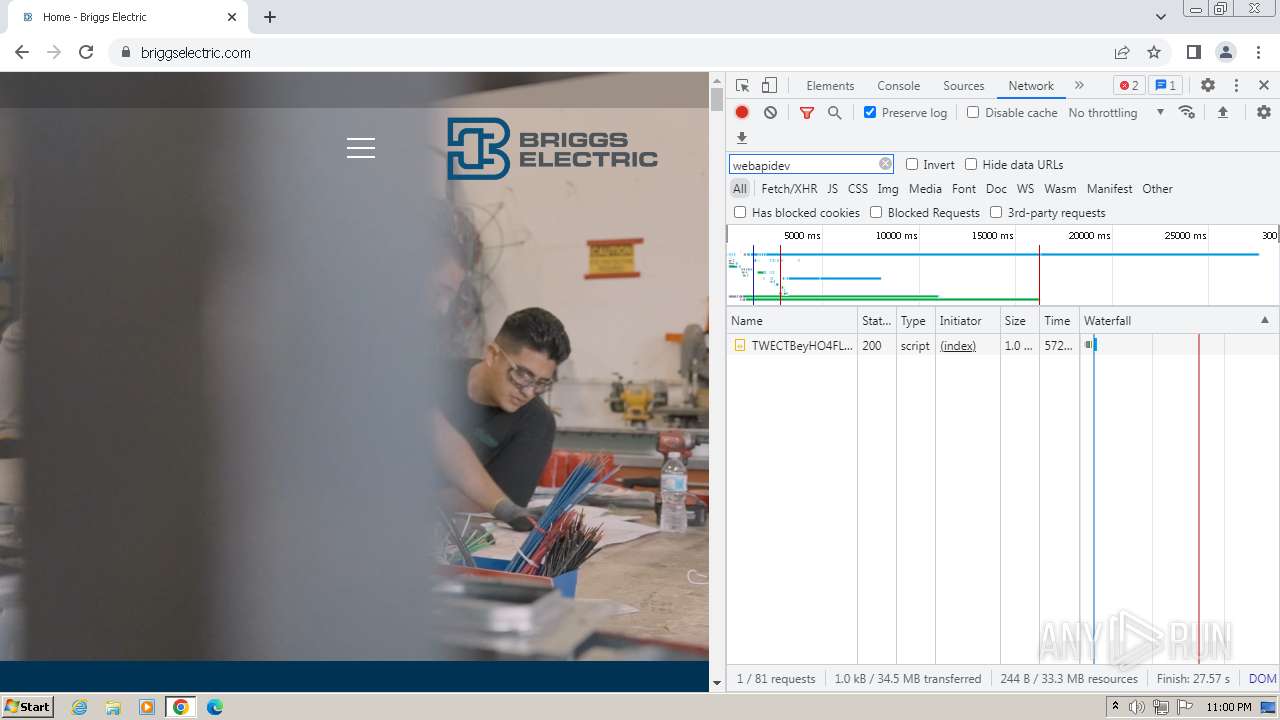This screenshot has height=720, width=1280.
Task: Switch to Console tab
Action: [898, 86]
